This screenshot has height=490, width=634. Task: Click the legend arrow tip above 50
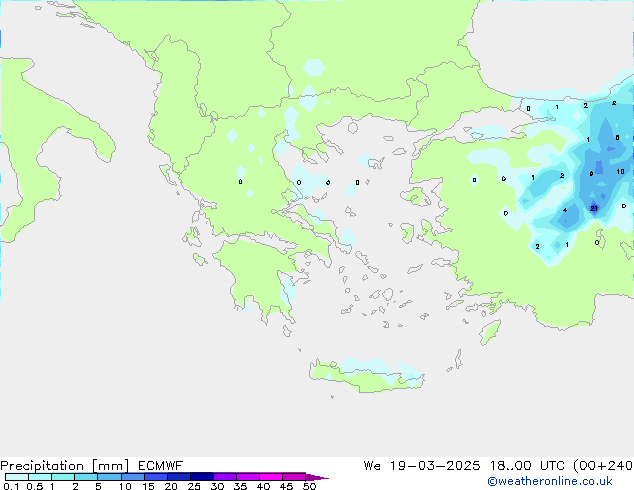point(317,477)
